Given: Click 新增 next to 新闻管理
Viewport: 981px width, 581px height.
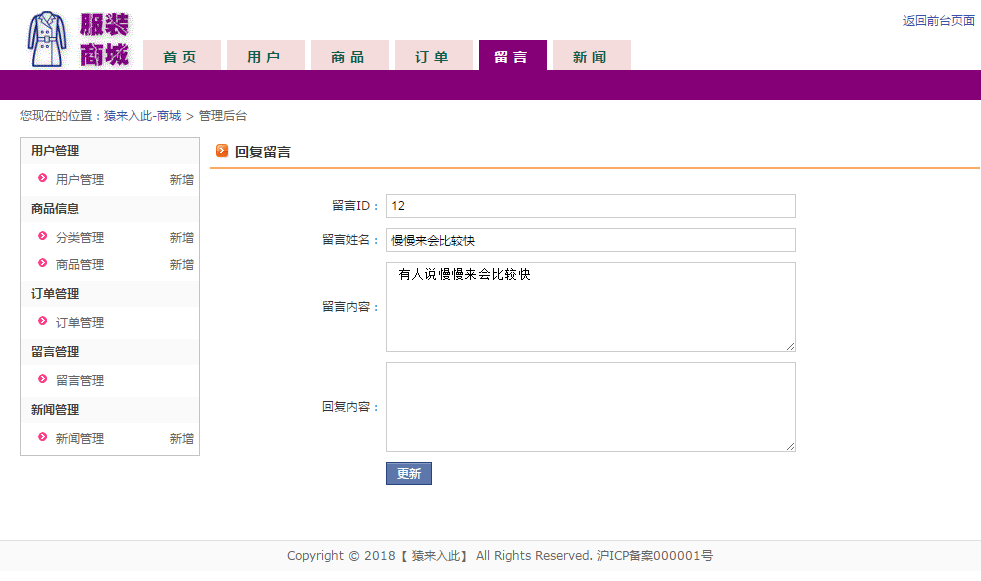Looking at the screenshot, I should point(181,438).
